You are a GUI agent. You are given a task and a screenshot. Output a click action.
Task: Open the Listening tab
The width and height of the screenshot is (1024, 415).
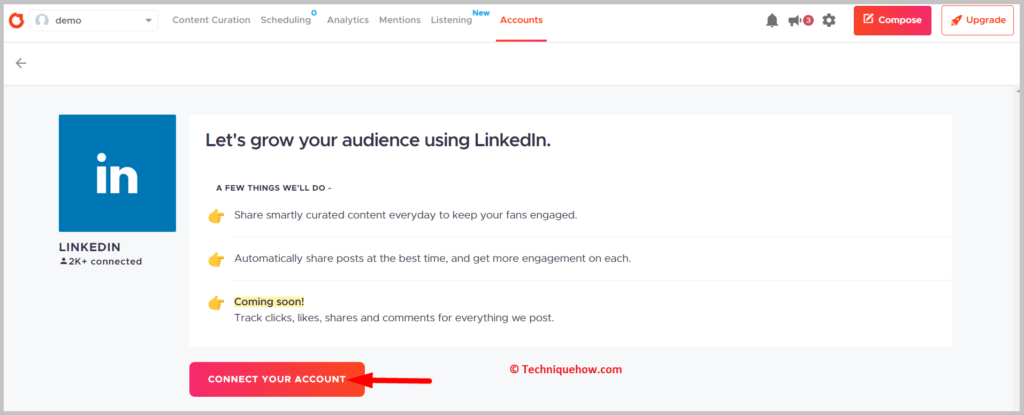[451, 20]
